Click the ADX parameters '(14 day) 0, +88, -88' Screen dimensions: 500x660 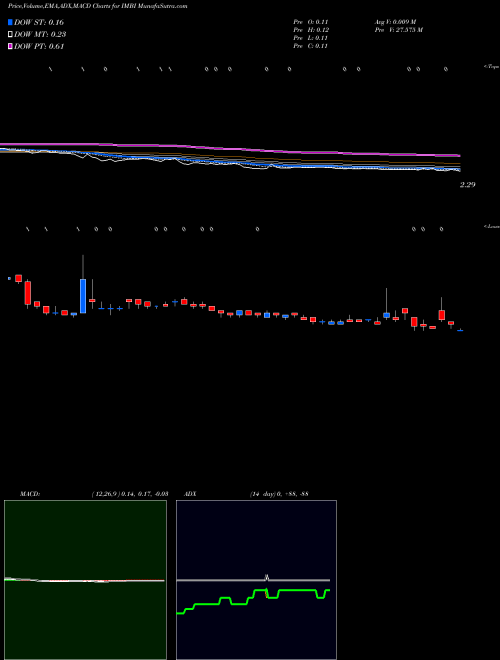(x=278, y=494)
